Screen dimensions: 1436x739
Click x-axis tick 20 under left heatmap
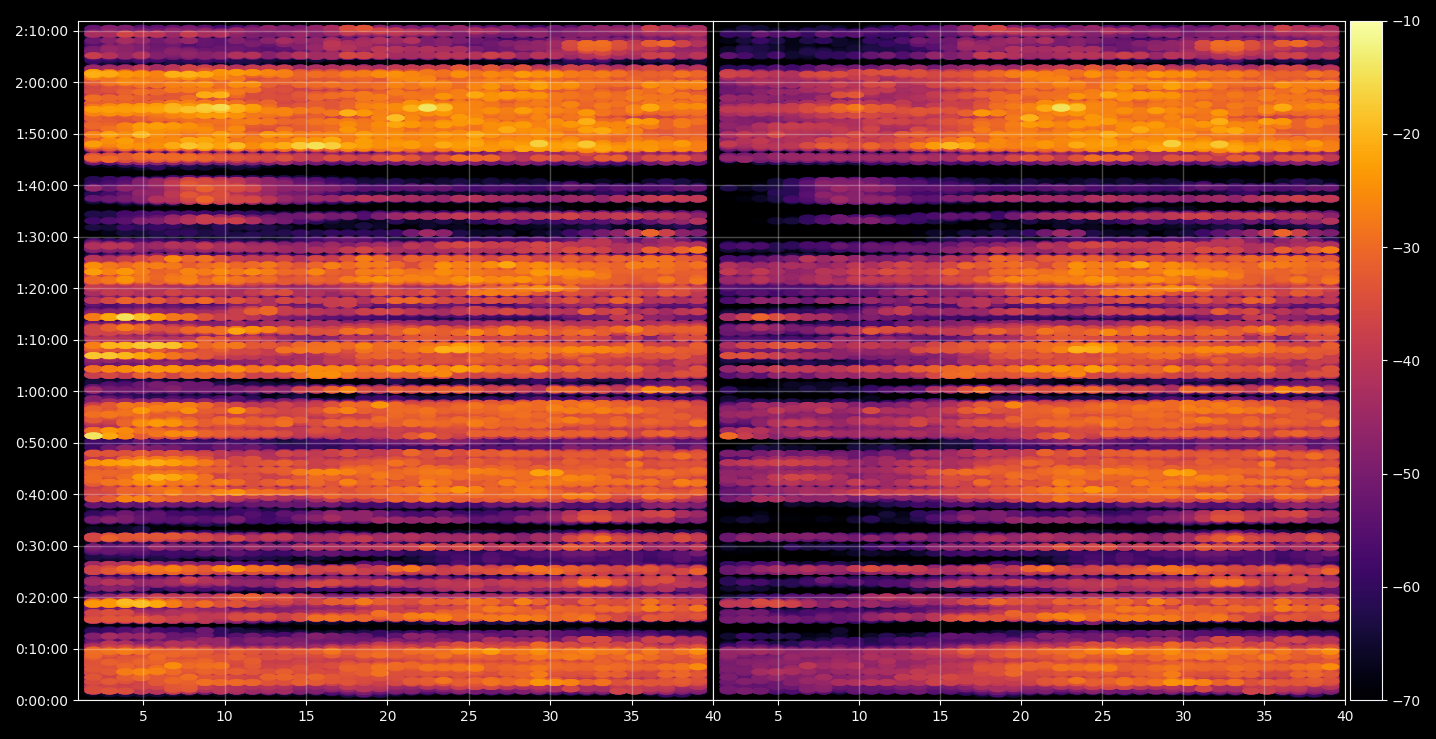(x=387, y=716)
